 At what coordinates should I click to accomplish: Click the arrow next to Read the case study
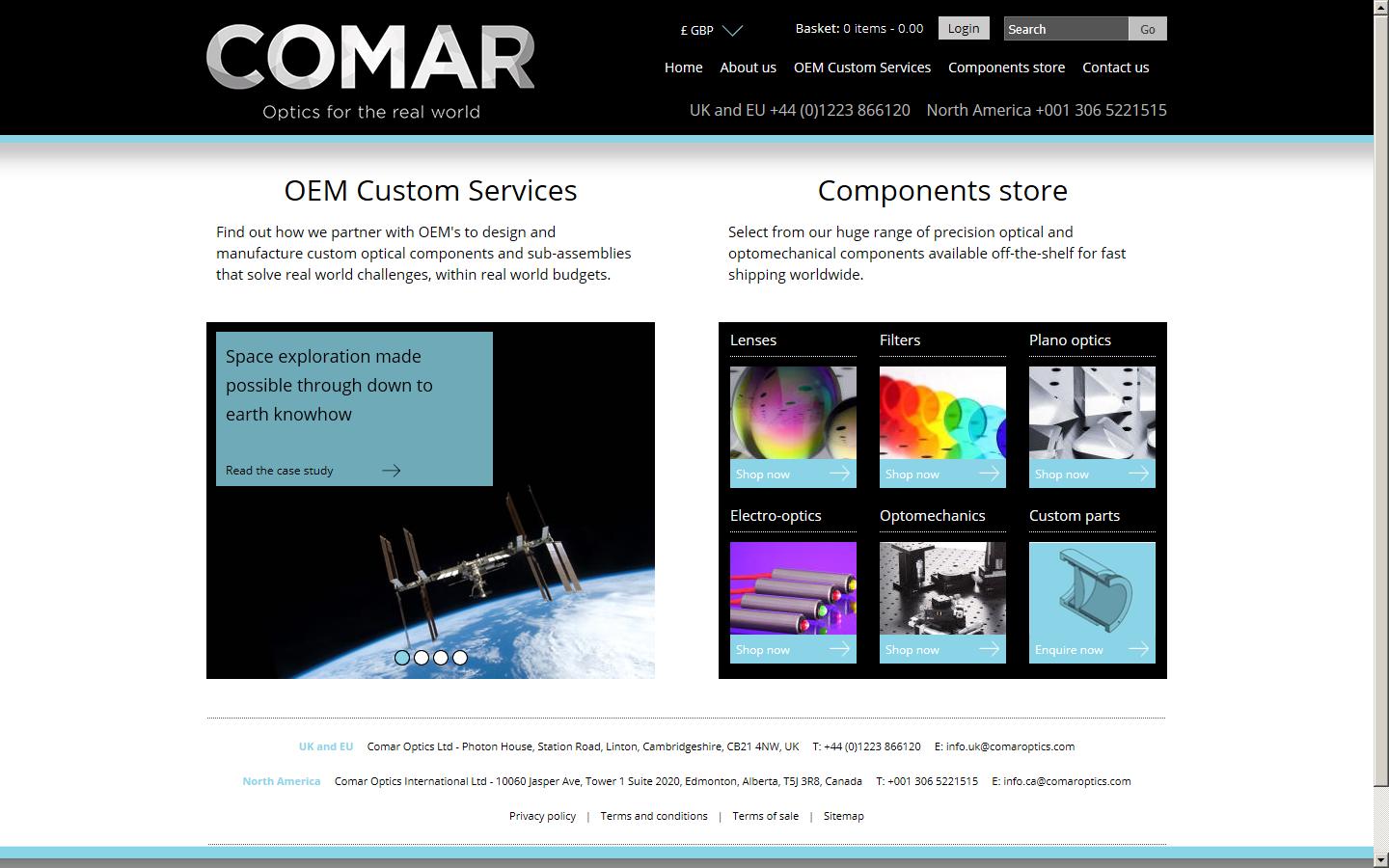[391, 471]
